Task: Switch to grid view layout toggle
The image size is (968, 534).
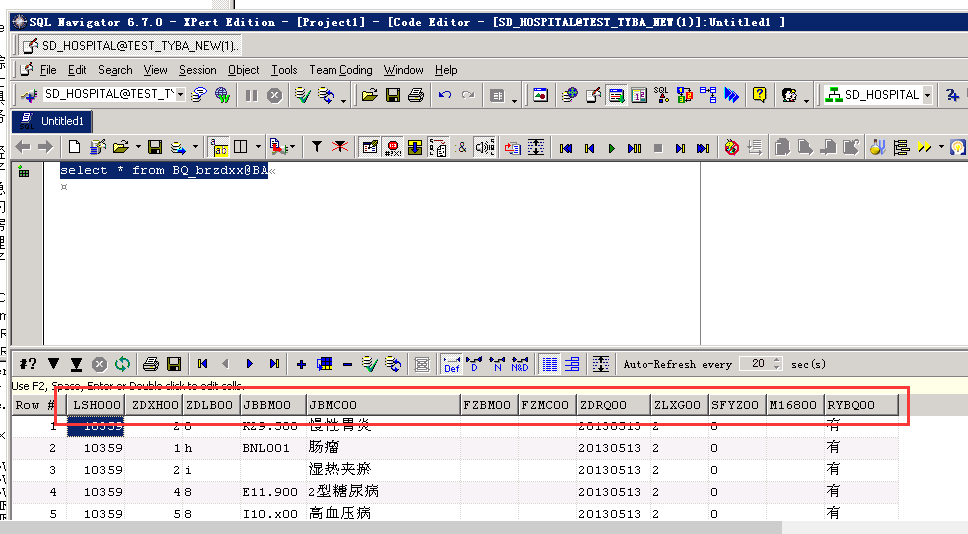Action: pos(549,364)
